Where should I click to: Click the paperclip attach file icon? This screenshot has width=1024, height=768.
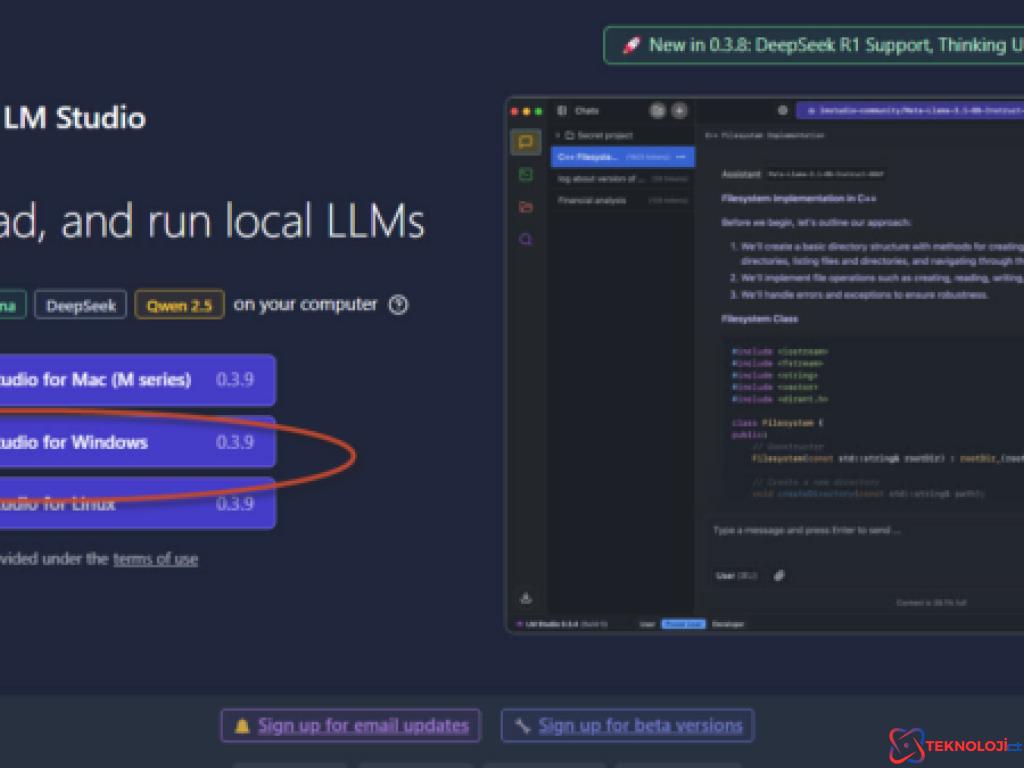tap(780, 575)
